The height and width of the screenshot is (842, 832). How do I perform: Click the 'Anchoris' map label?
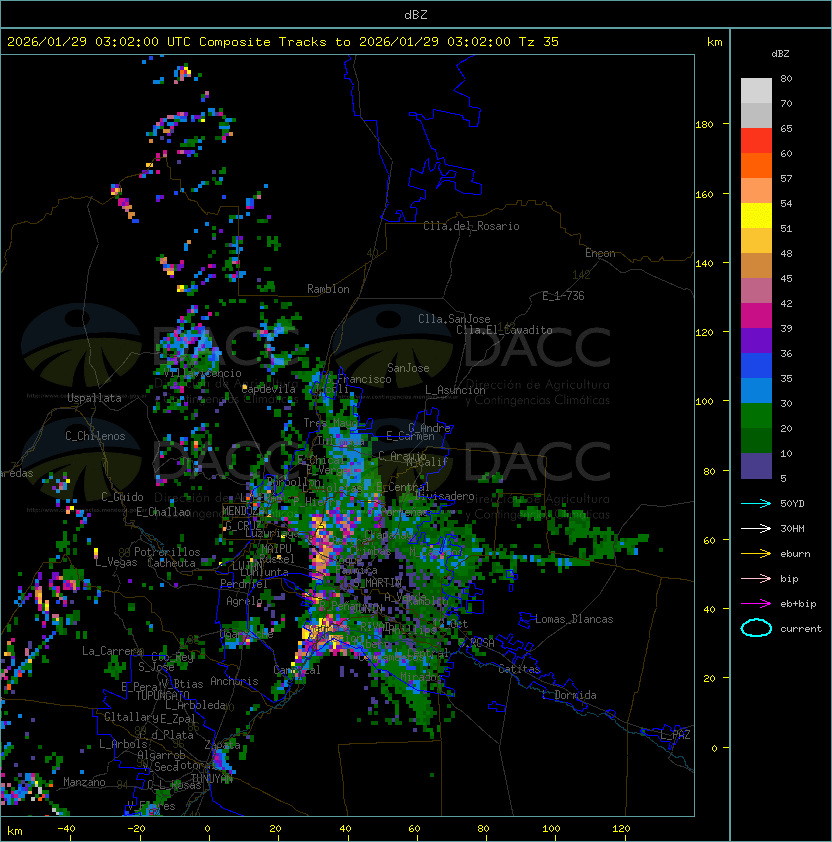coord(234,681)
